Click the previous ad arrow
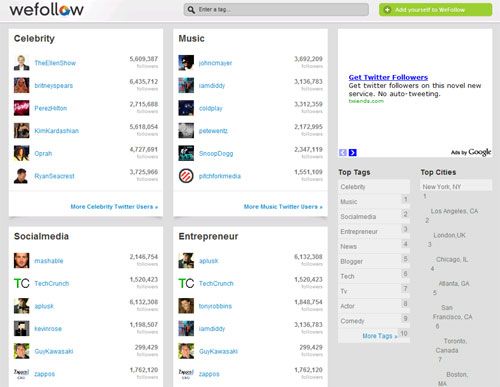Screen dimensions: 500x387 point(343,153)
